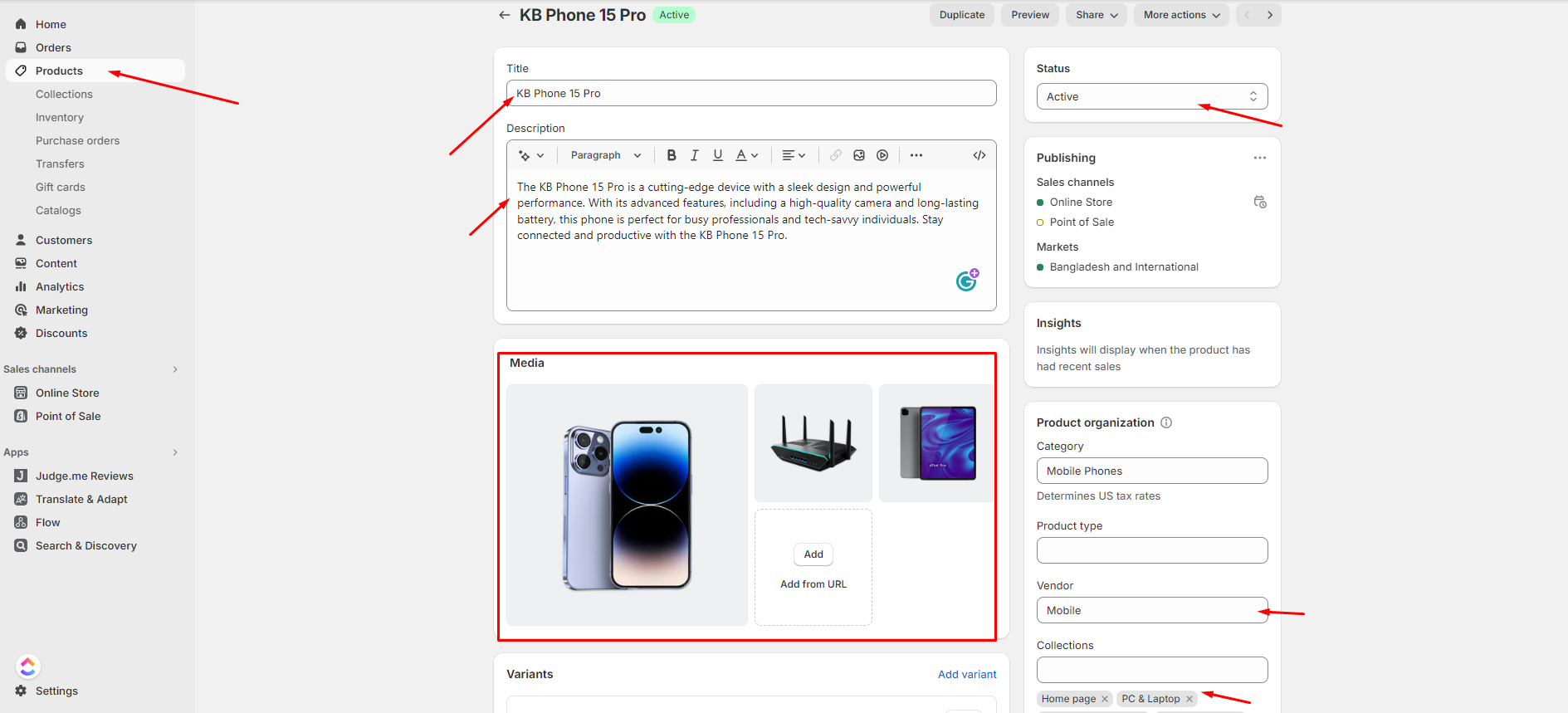This screenshot has width=1568, height=713.
Task: Click the product Title input field
Action: tap(751, 93)
